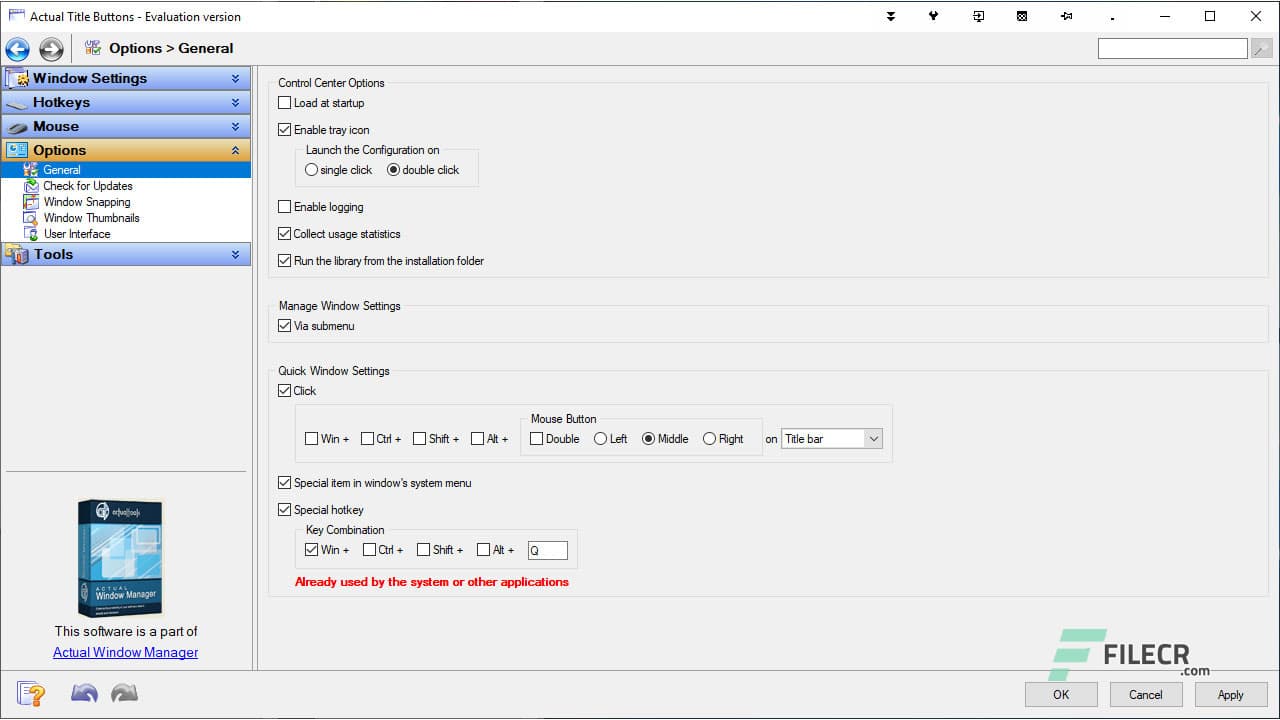Click the Apply button
The width and height of the screenshot is (1280, 720).
[1230, 694]
